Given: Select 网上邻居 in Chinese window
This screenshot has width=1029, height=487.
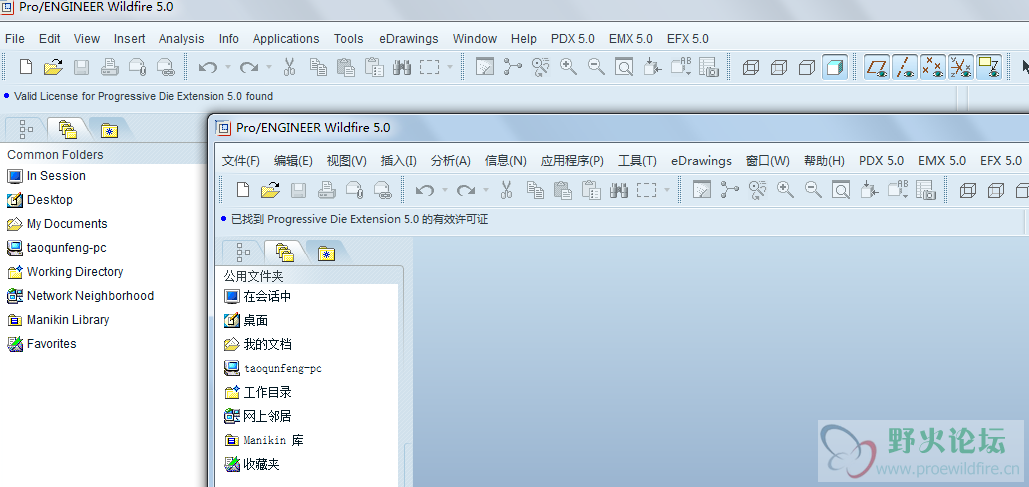Looking at the screenshot, I should pyautogui.click(x=258, y=416).
